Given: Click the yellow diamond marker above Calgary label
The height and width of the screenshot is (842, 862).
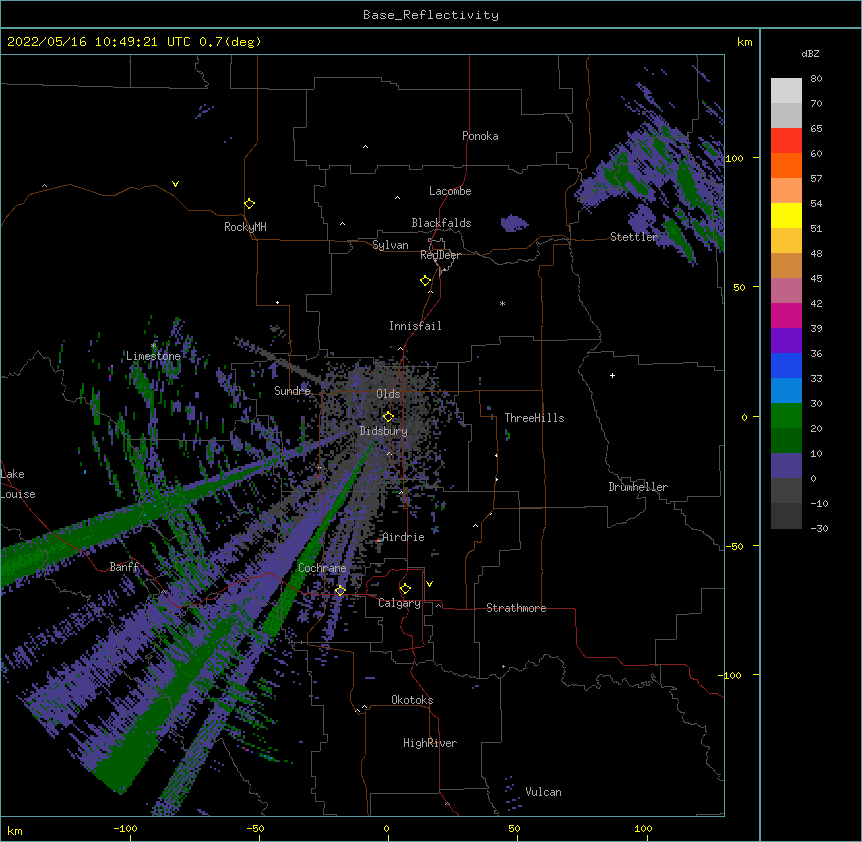Looking at the screenshot, I should 405,589.
